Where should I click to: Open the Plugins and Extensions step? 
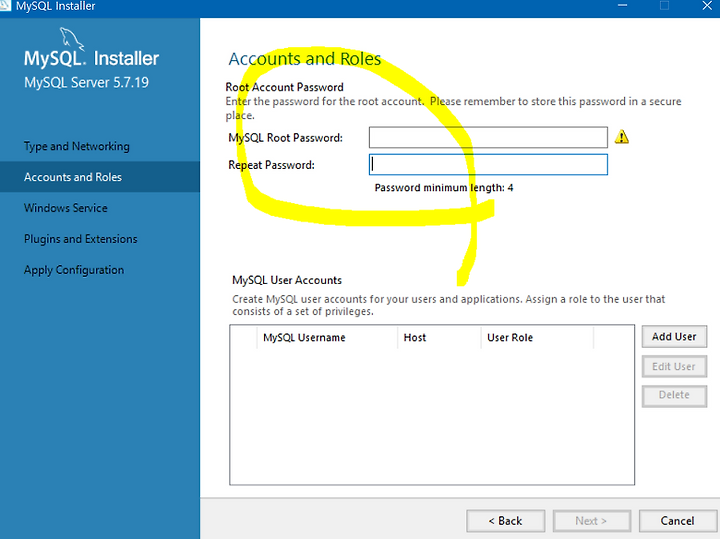click(81, 239)
